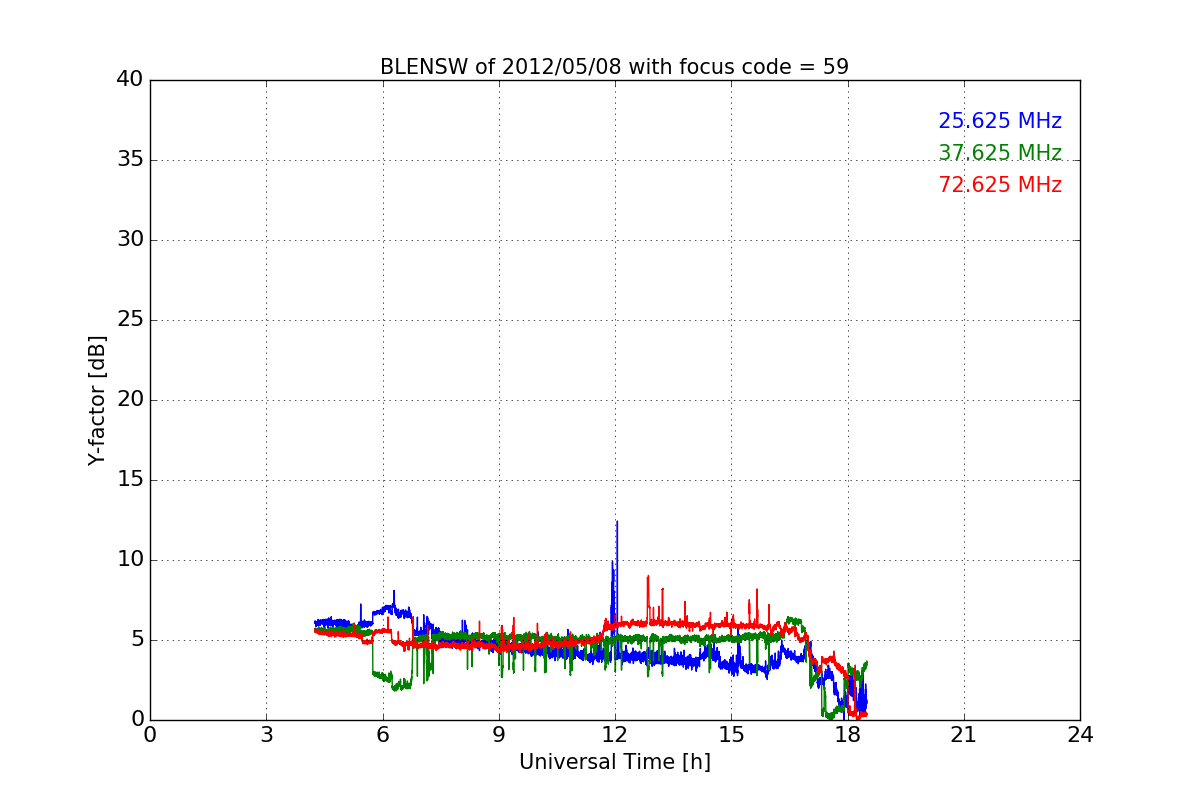This screenshot has width=1200, height=800.
Task: Click the y-axis tick label 25
Action: click(130, 320)
